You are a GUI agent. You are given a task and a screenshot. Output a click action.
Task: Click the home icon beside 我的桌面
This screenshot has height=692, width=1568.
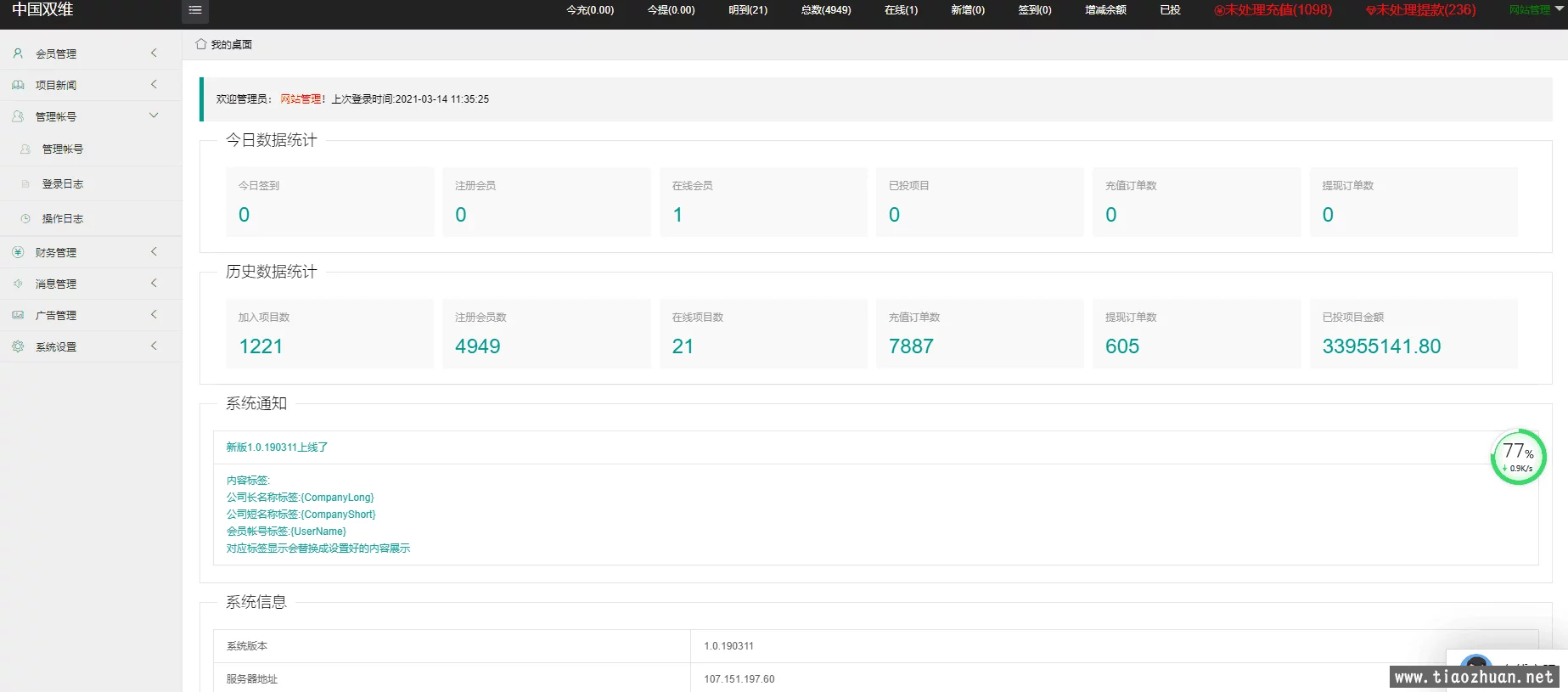pos(201,44)
